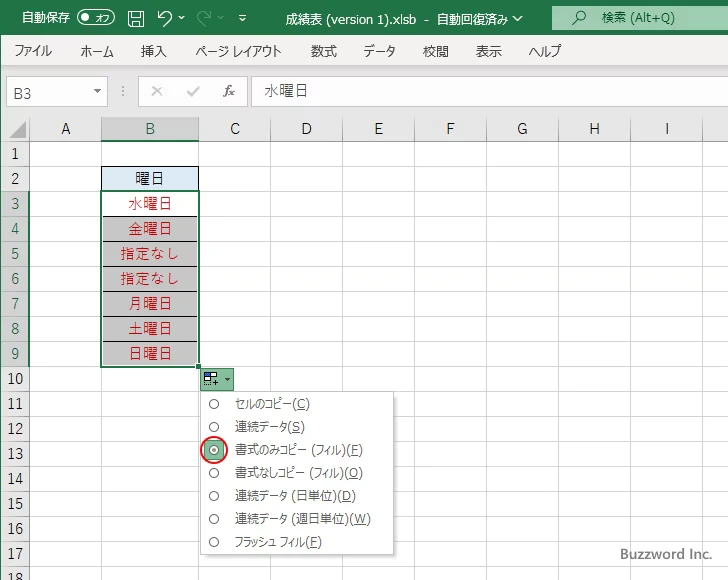The image size is (728, 580).
Task: Open the ファイル menu tab
Action: pyautogui.click(x=33, y=51)
